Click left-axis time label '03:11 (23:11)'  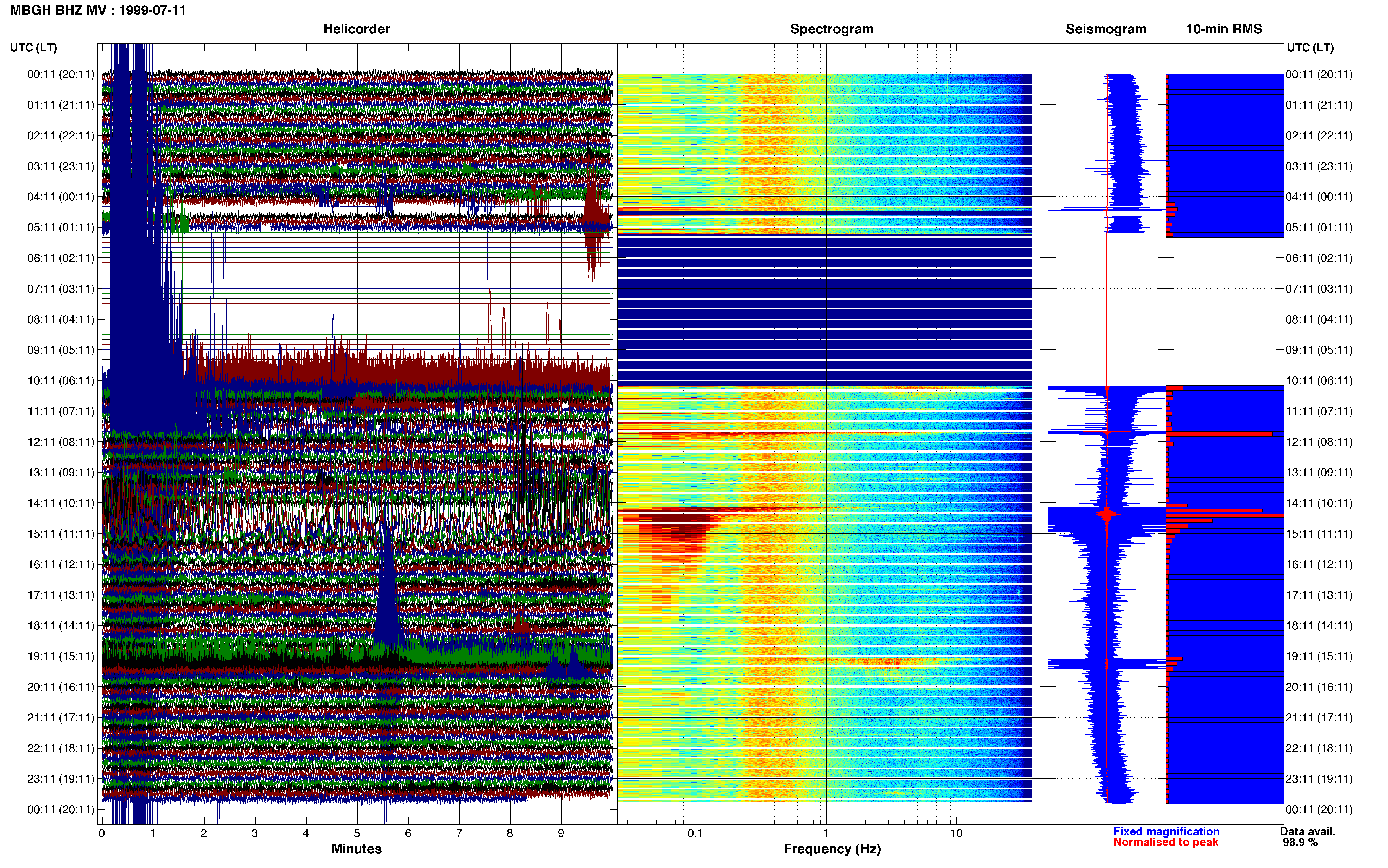pyautogui.click(x=61, y=166)
